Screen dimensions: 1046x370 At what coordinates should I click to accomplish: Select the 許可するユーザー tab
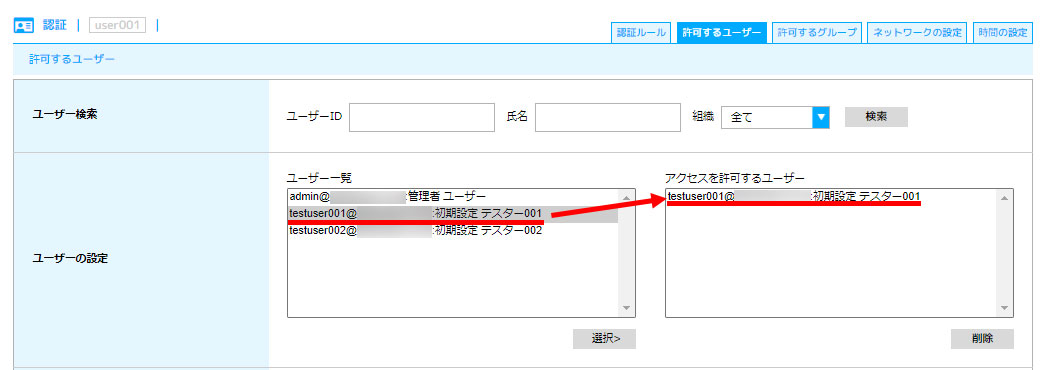click(x=721, y=33)
